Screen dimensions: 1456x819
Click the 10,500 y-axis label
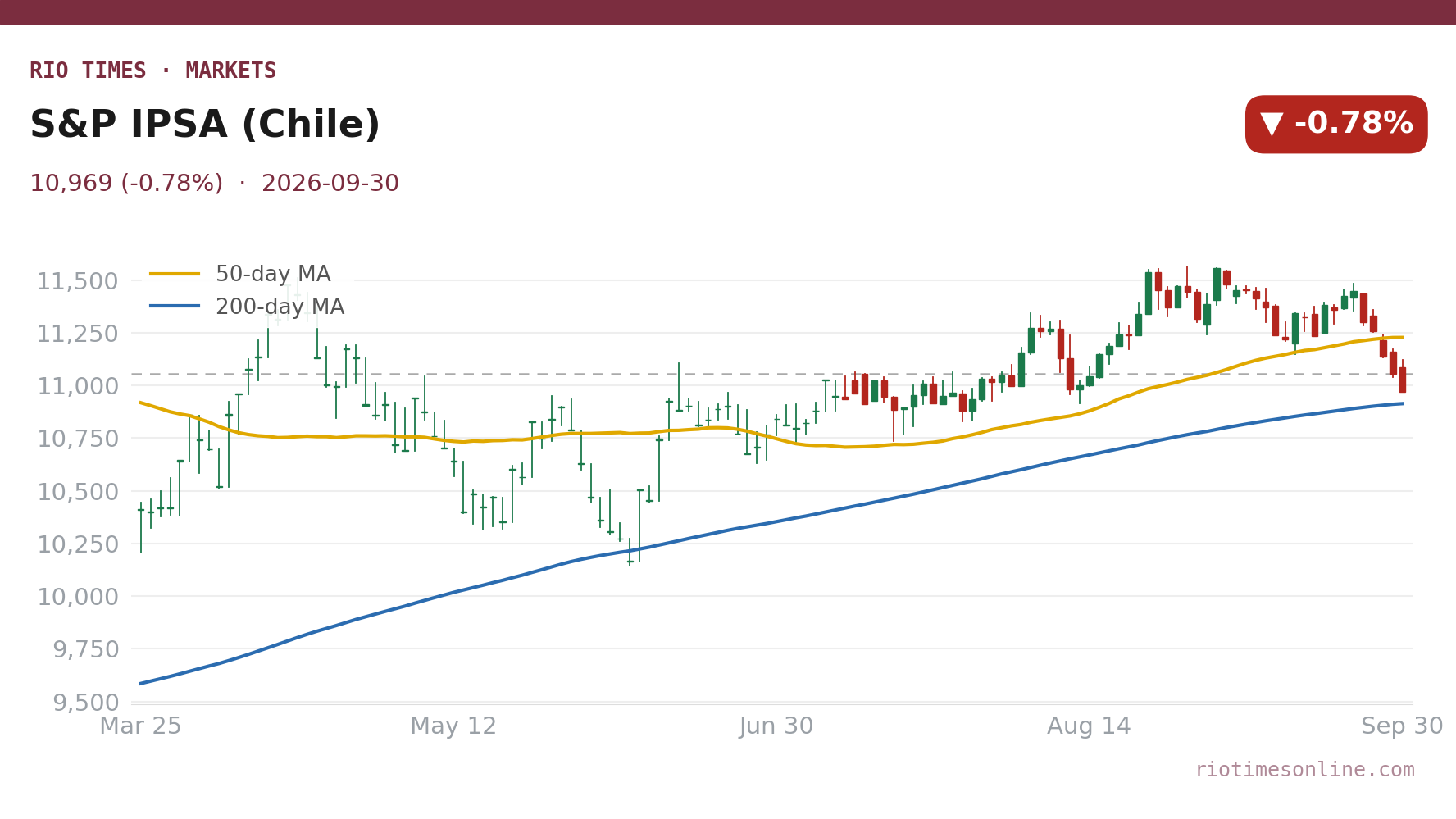(78, 492)
